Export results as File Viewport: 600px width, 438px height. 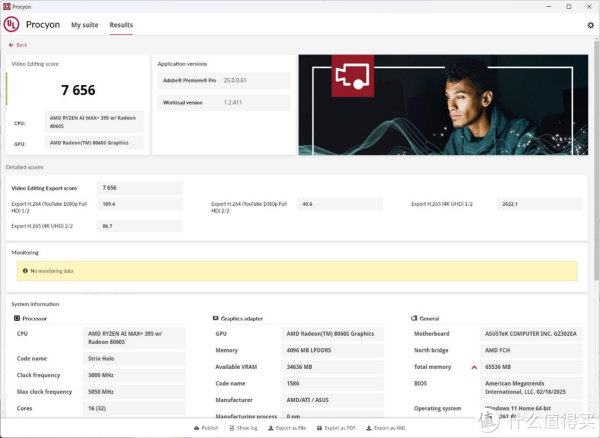(x=287, y=427)
